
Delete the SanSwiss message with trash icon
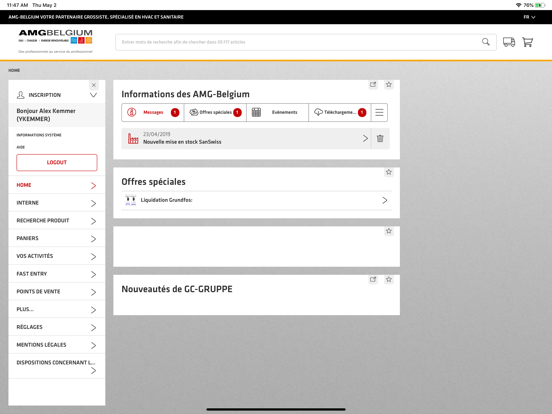click(x=380, y=138)
